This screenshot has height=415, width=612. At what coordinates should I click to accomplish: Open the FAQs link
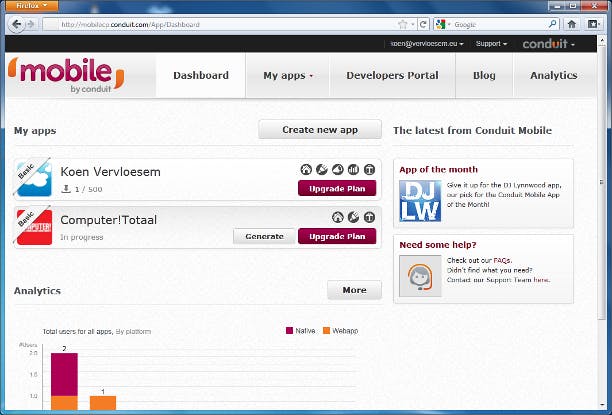pos(502,260)
